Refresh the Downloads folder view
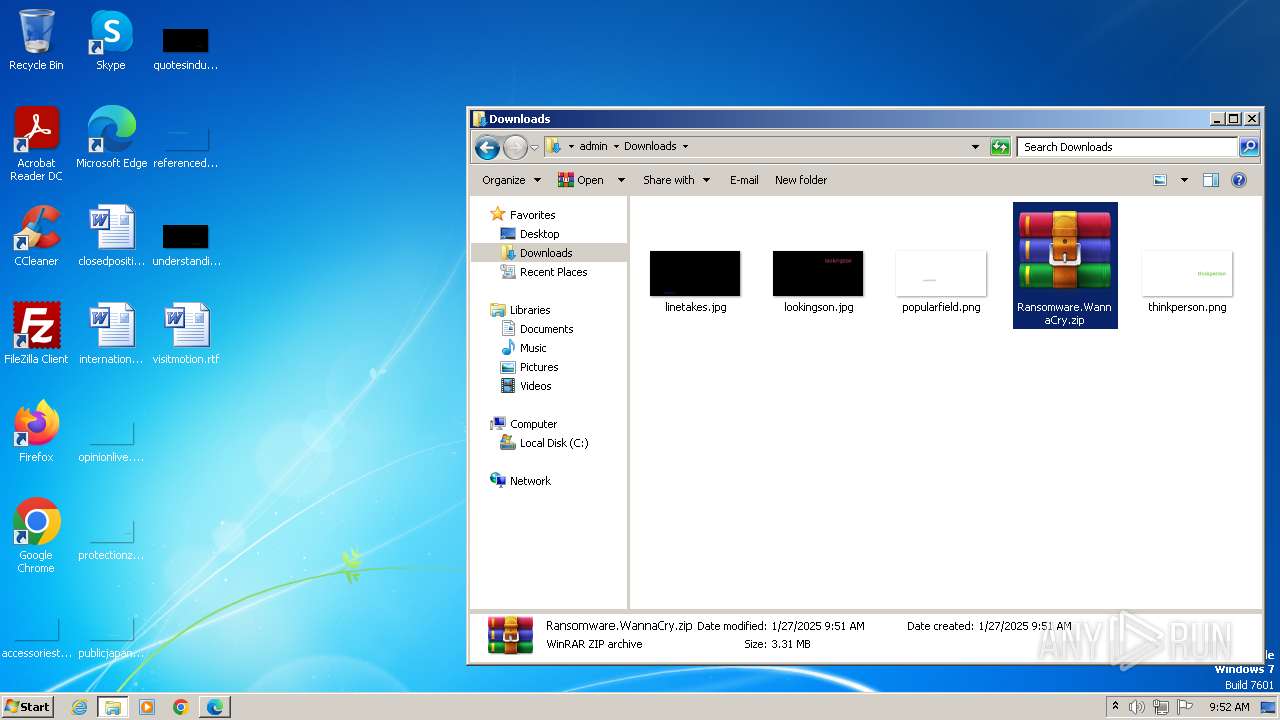Viewport: 1280px width, 720px height. (1000, 147)
